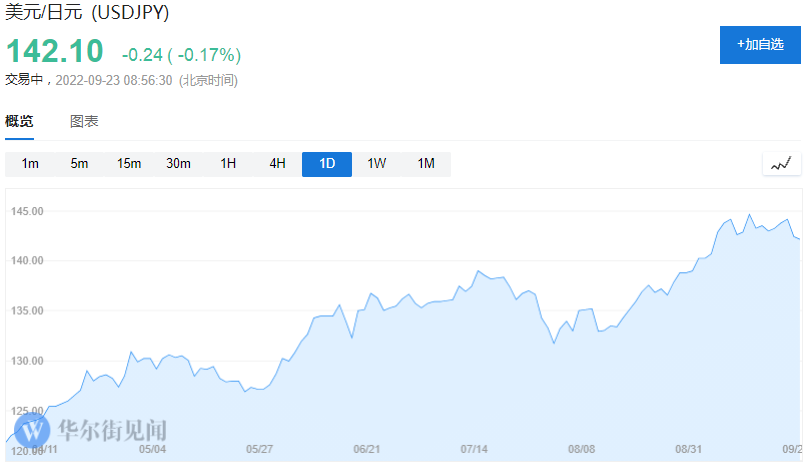Select the 1M monthly timeframe
The image size is (810, 468).
tap(426, 164)
